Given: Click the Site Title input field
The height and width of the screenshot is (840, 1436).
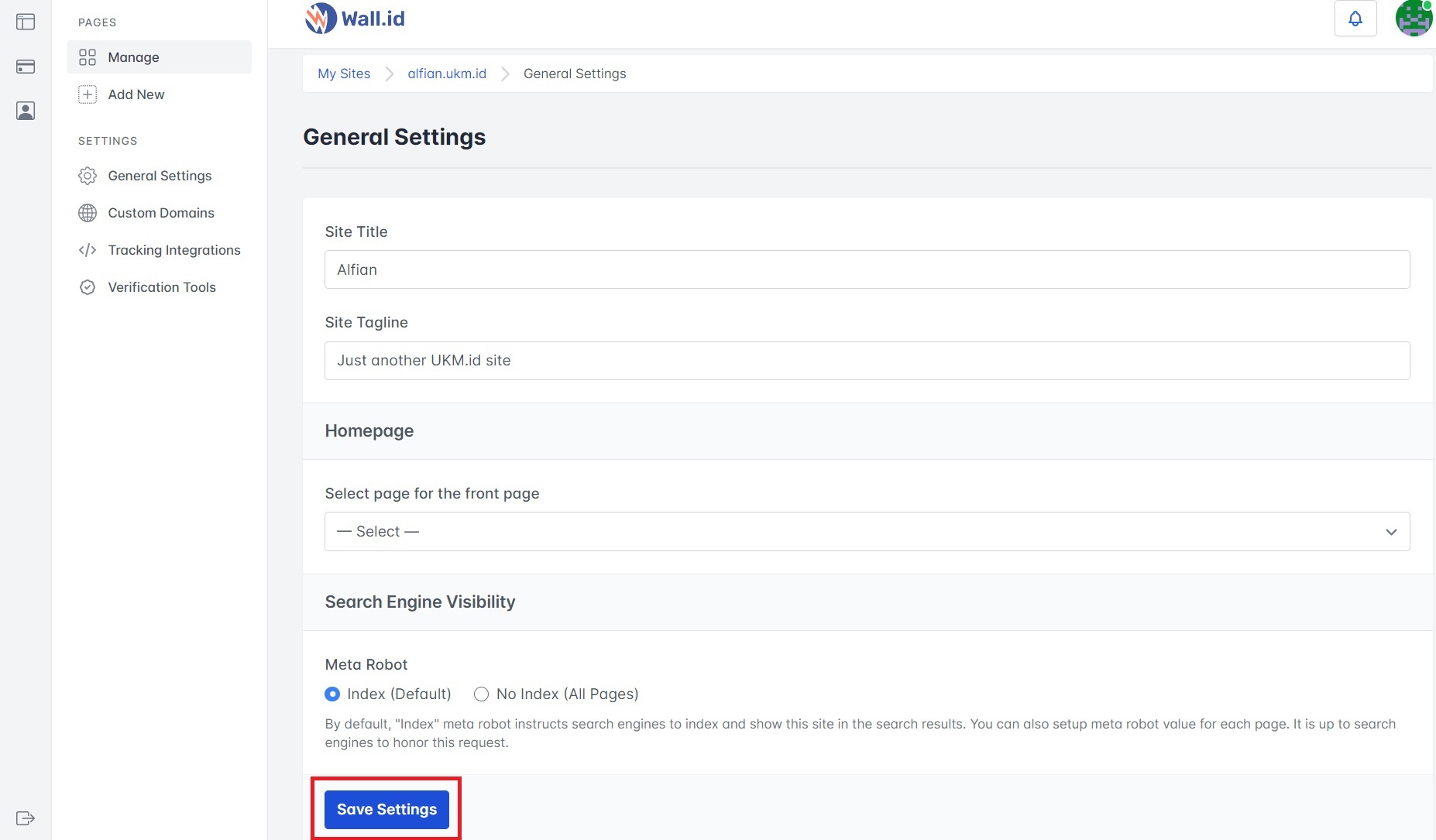Looking at the screenshot, I should (x=867, y=269).
